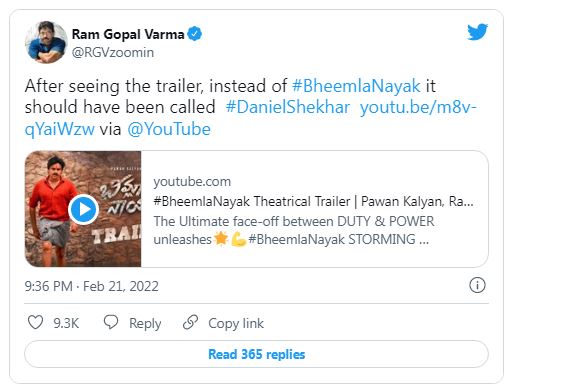Follow the youtu.be/m8v- short link
This screenshot has width=569, height=390.
pos(418,107)
